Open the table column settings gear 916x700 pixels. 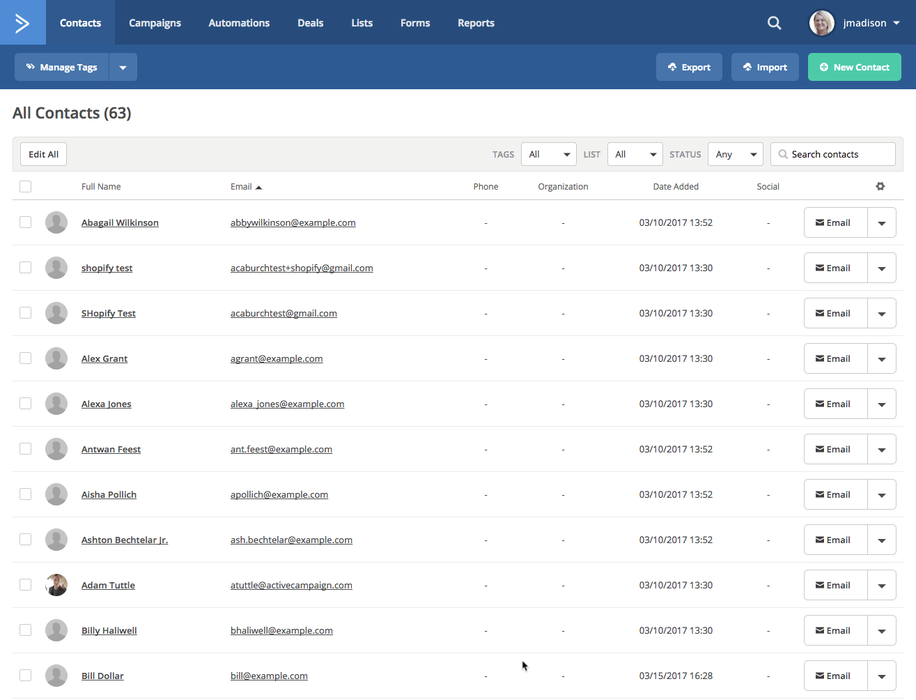880,186
